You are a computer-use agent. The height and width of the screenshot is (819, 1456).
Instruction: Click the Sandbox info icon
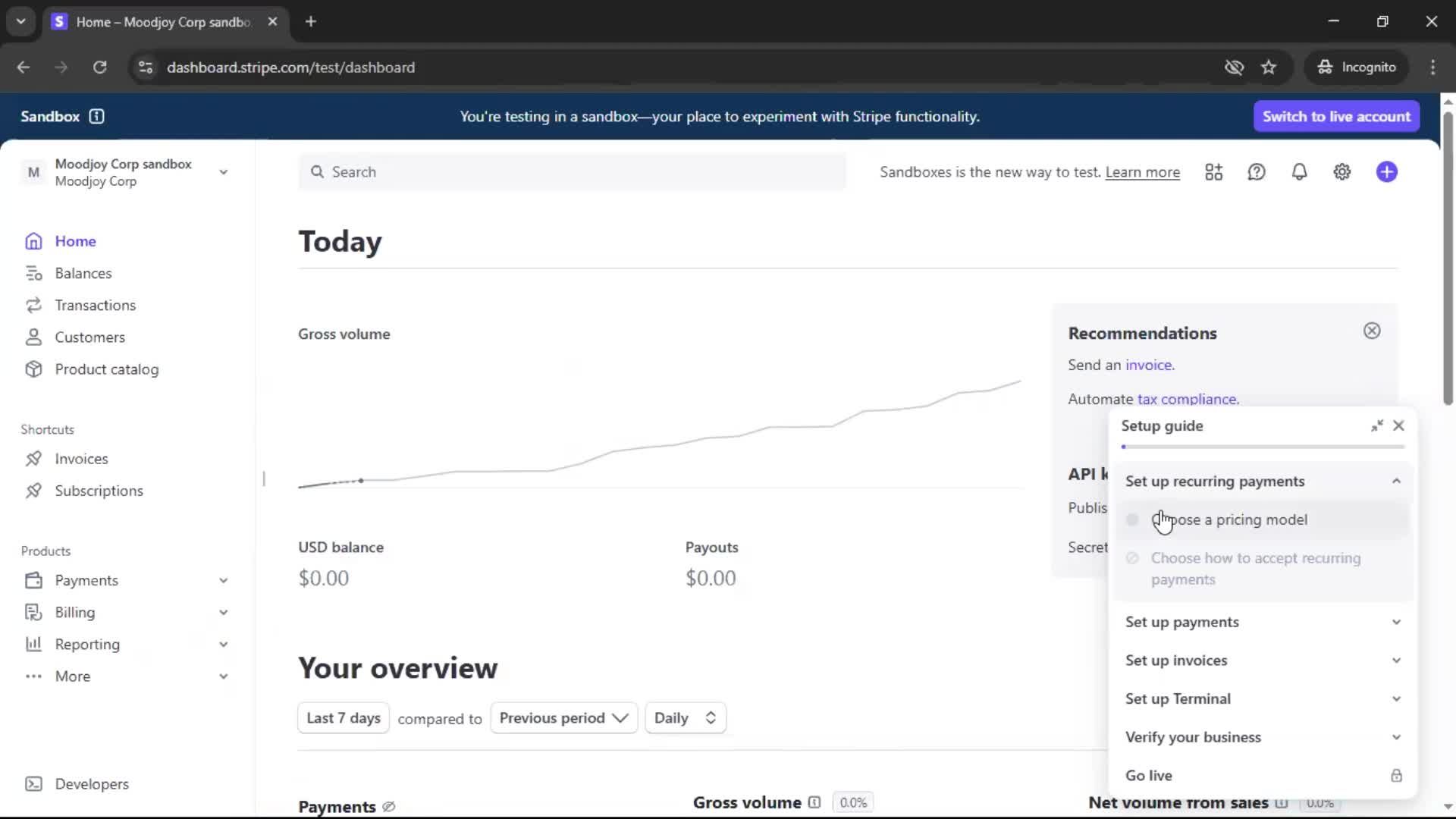[96, 116]
